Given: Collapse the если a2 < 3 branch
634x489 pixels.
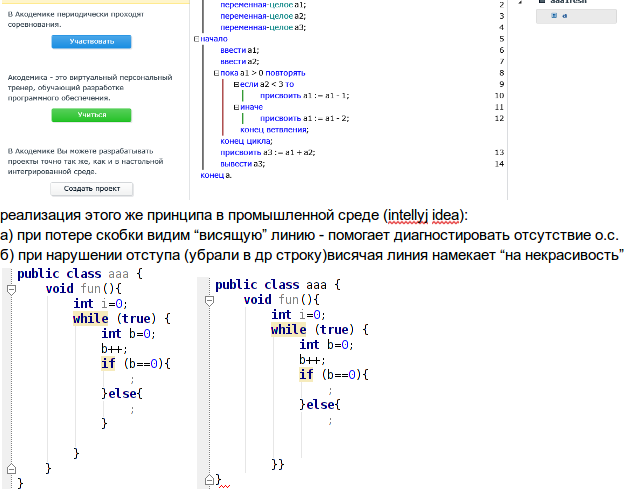Looking at the screenshot, I should click(x=234, y=84).
